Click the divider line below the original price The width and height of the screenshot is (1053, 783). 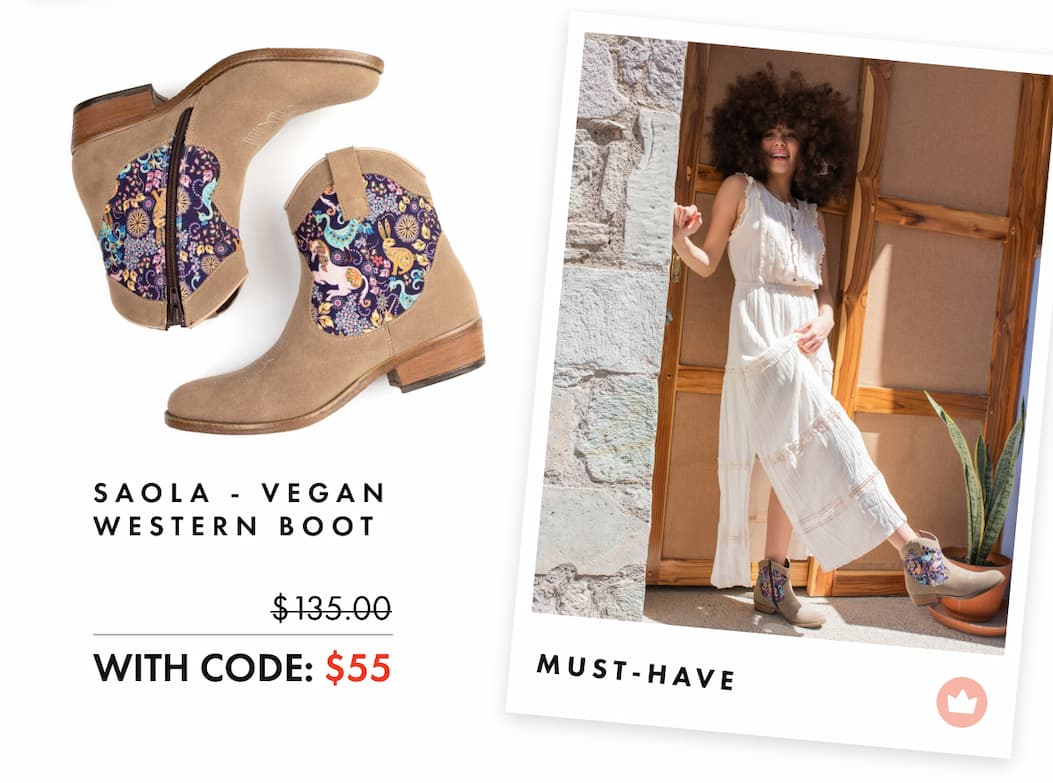(x=242, y=635)
